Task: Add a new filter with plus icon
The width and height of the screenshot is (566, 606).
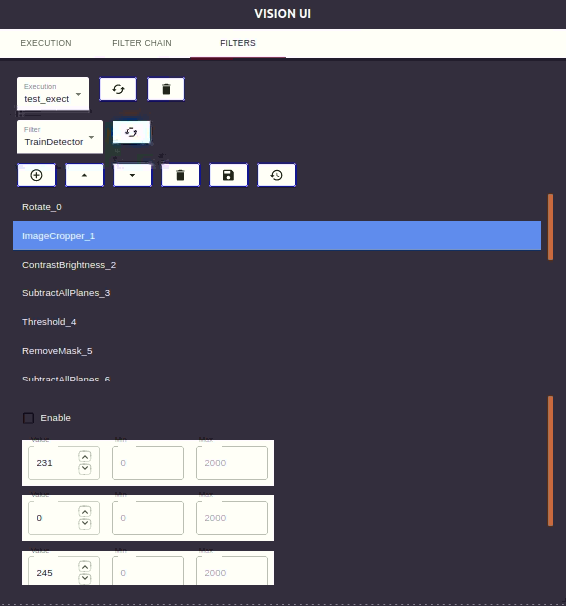Action: 36,175
